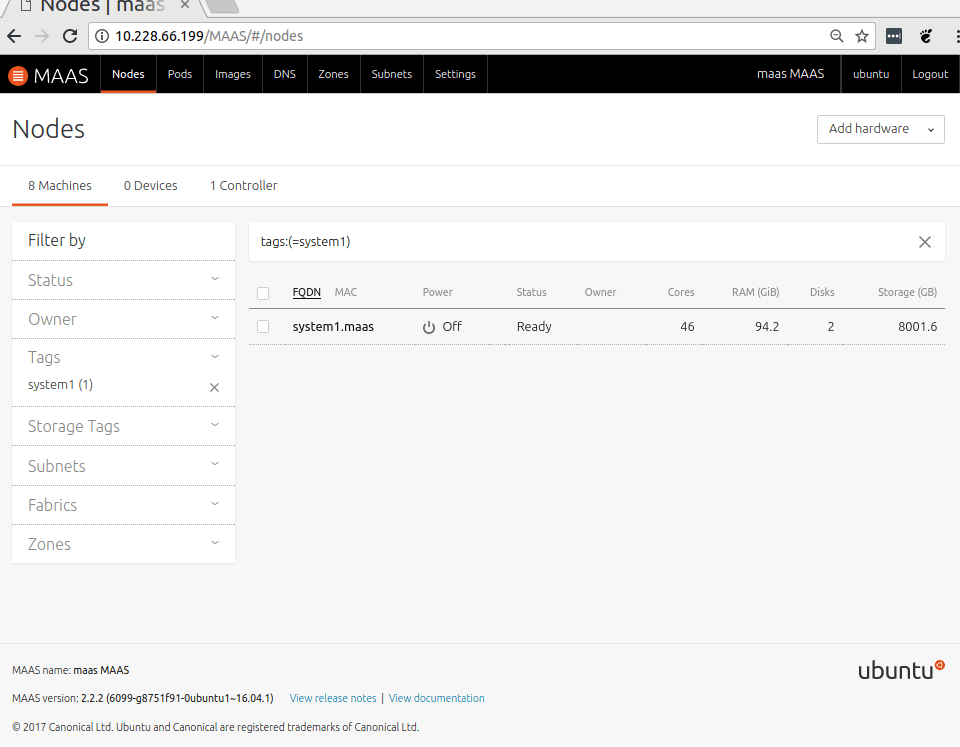This screenshot has width=960, height=747.
Task: Open Subnets in the top navigation bar
Action: [x=392, y=74]
